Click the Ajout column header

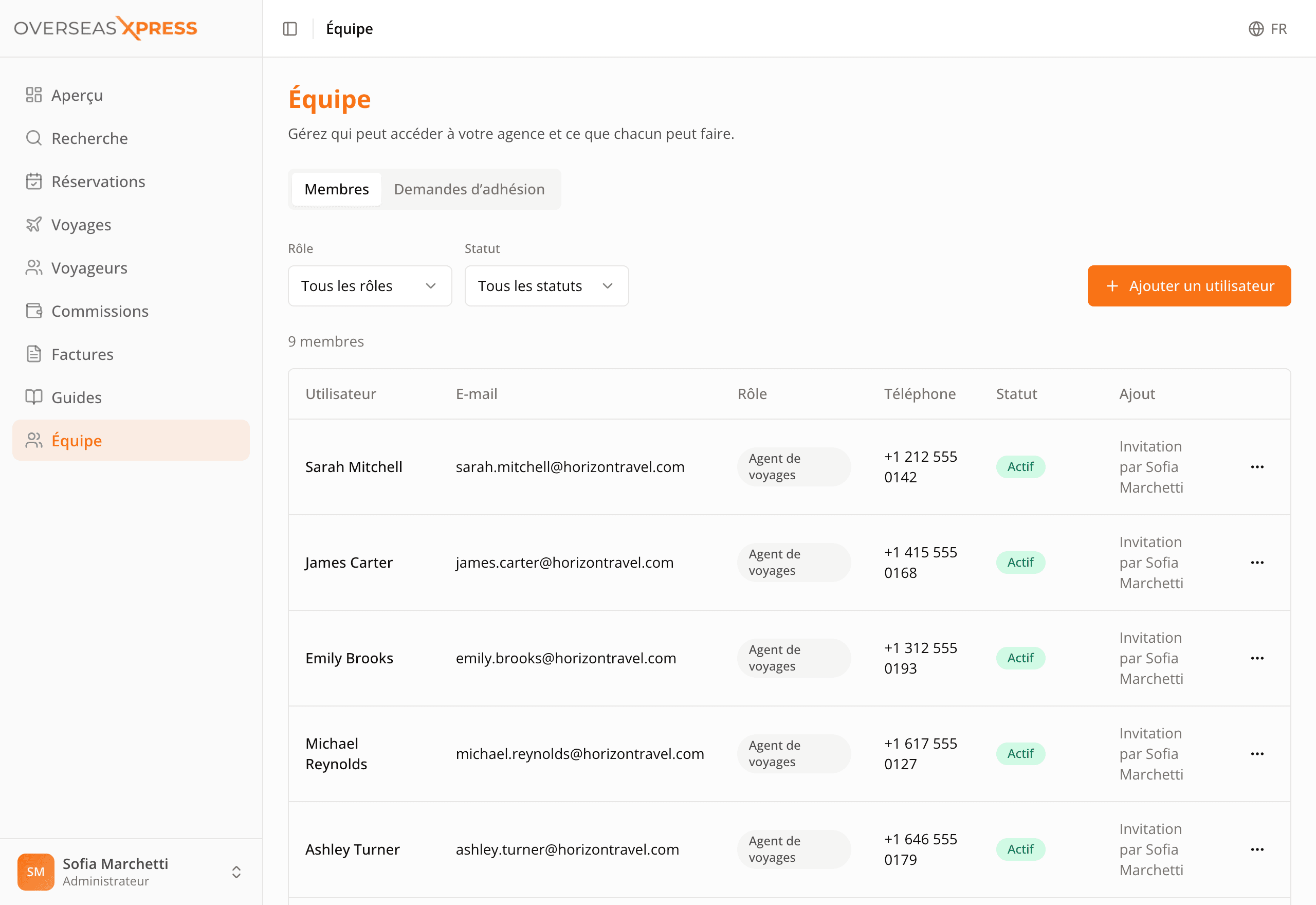click(x=1137, y=394)
